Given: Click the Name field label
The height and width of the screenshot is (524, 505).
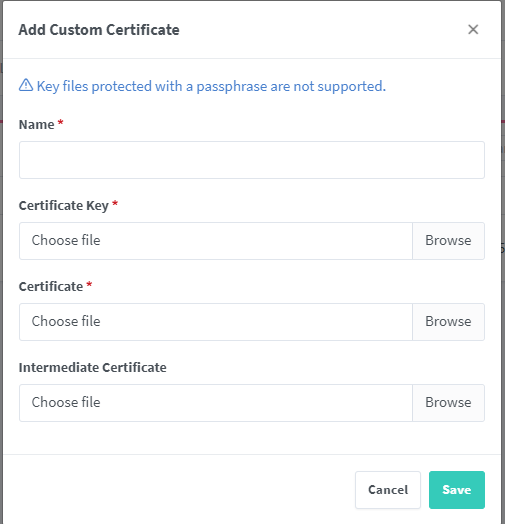Looking at the screenshot, I should 36,125.
